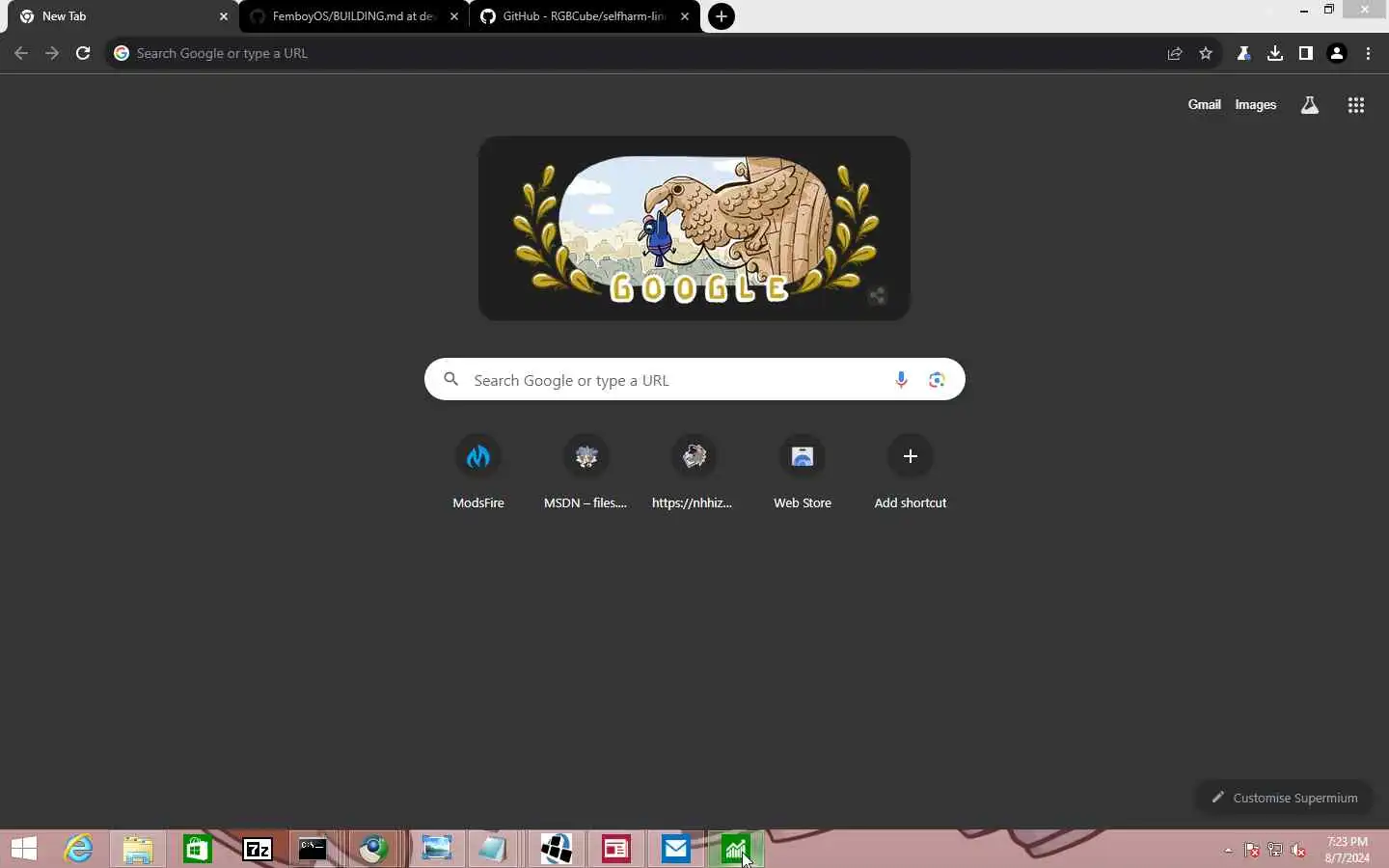Screen dimensions: 1389x868
Task: Open Command Prompt from taskbar
Action: (313, 849)
